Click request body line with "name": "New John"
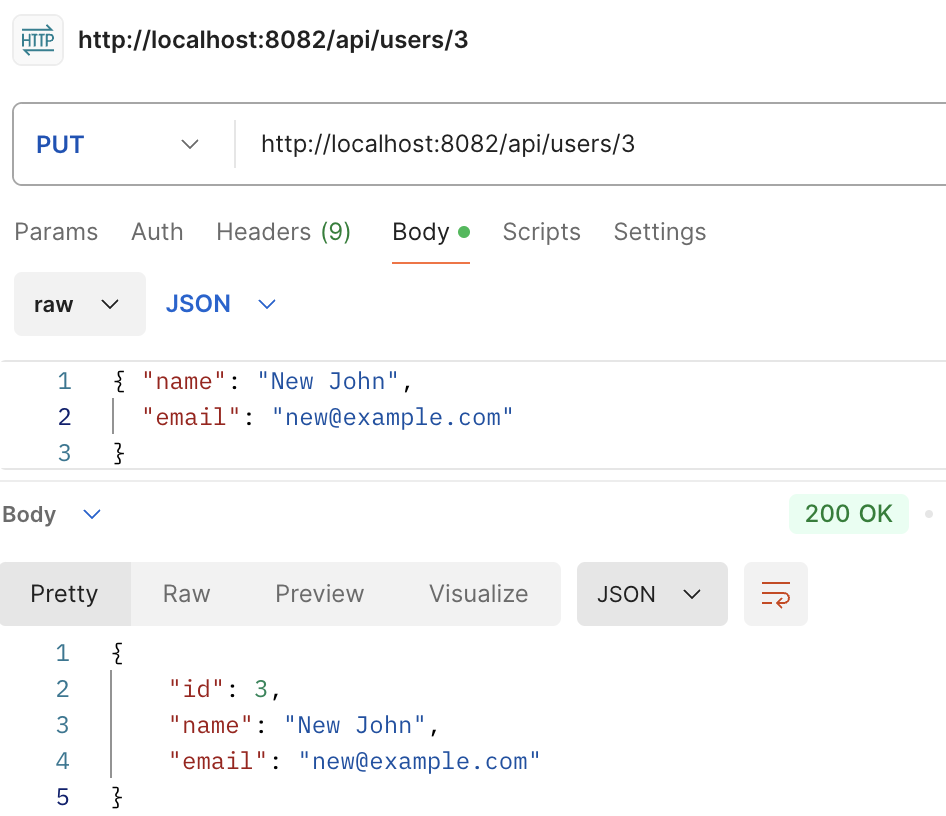The width and height of the screenshot is (946, 816). pyautogui.click(x=263, y=382)
